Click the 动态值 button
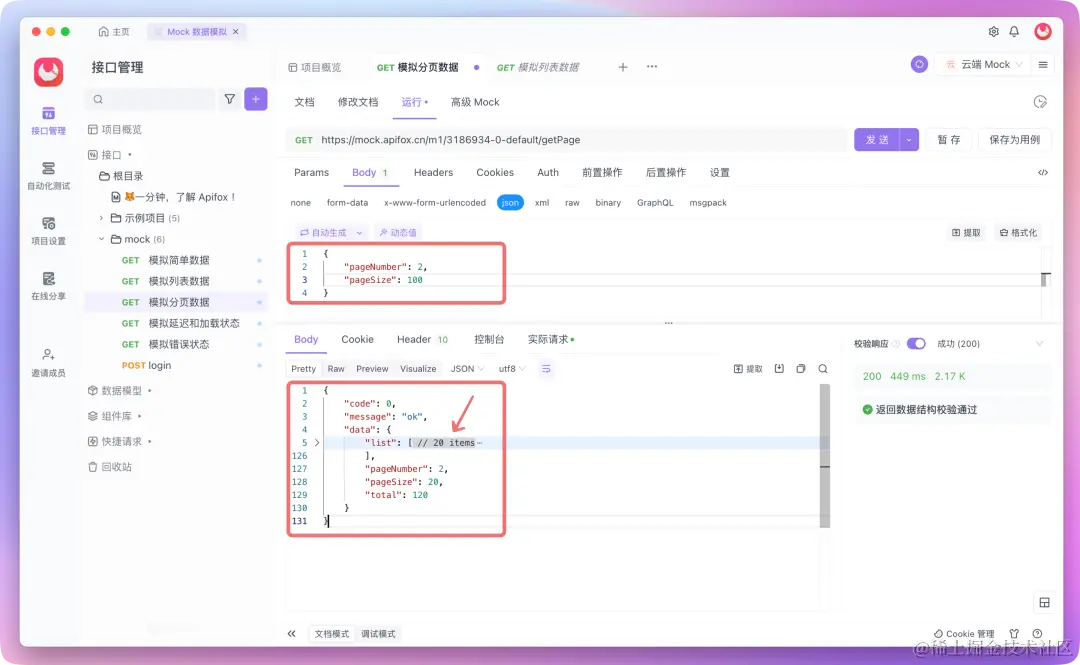Screen dimensions: 1080x665 (x=398, y=232)
